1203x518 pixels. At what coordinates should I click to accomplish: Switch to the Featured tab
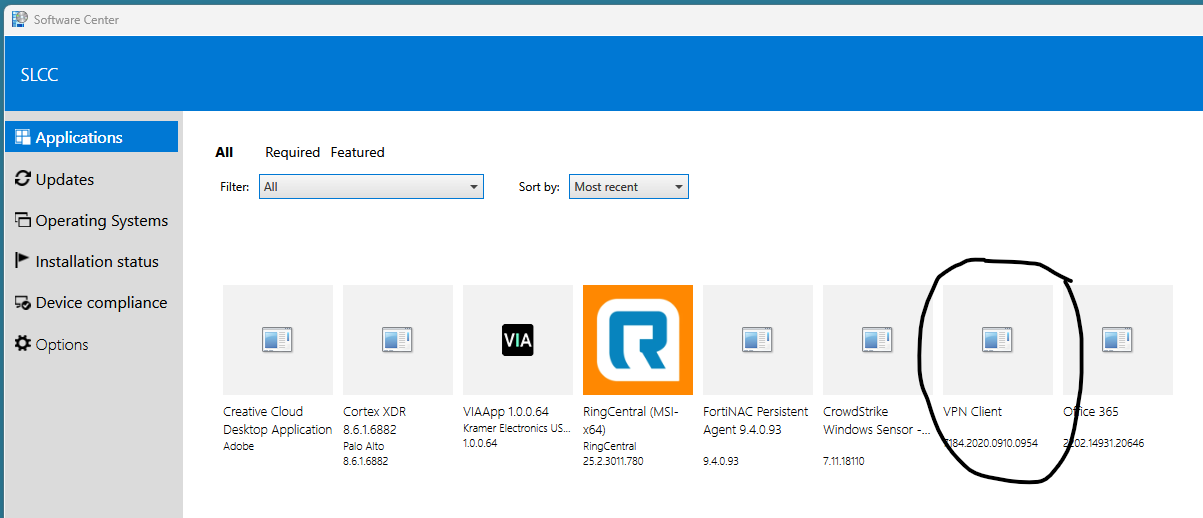[357, 152]
